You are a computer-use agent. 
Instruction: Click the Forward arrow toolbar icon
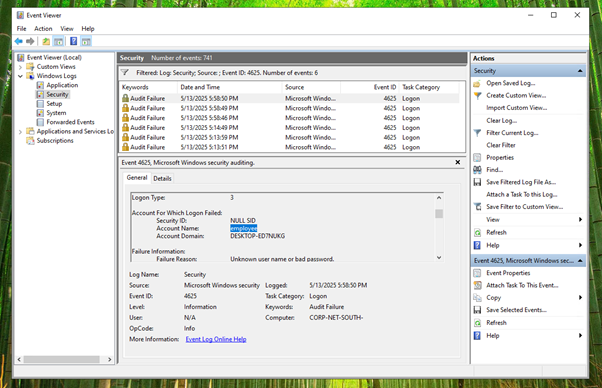coord(30,41)
